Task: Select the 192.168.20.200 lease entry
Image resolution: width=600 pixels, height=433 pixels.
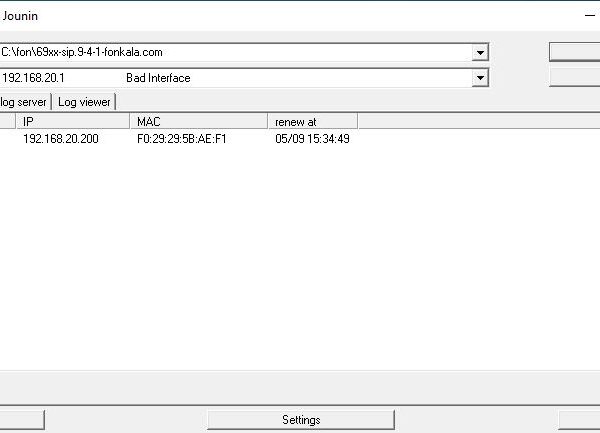Action: (61, 139)
